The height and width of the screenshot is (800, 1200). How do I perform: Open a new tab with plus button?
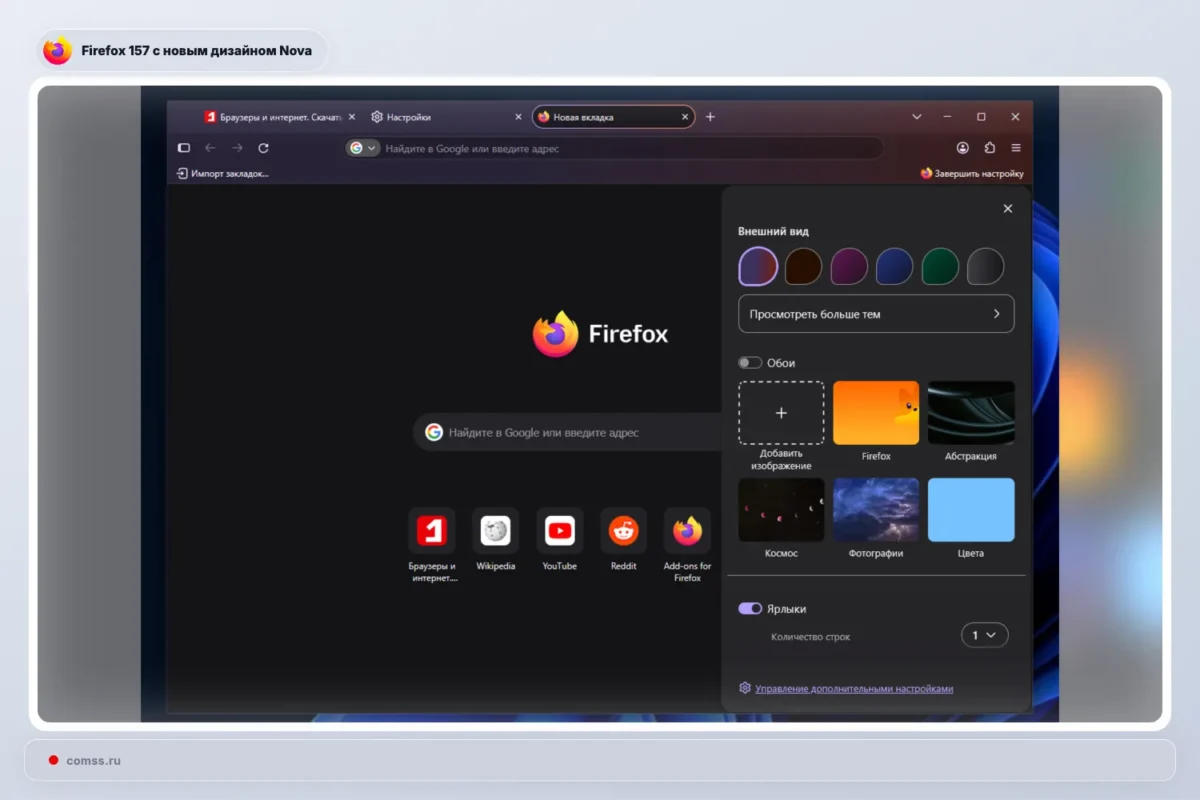[x=710, y=117]
